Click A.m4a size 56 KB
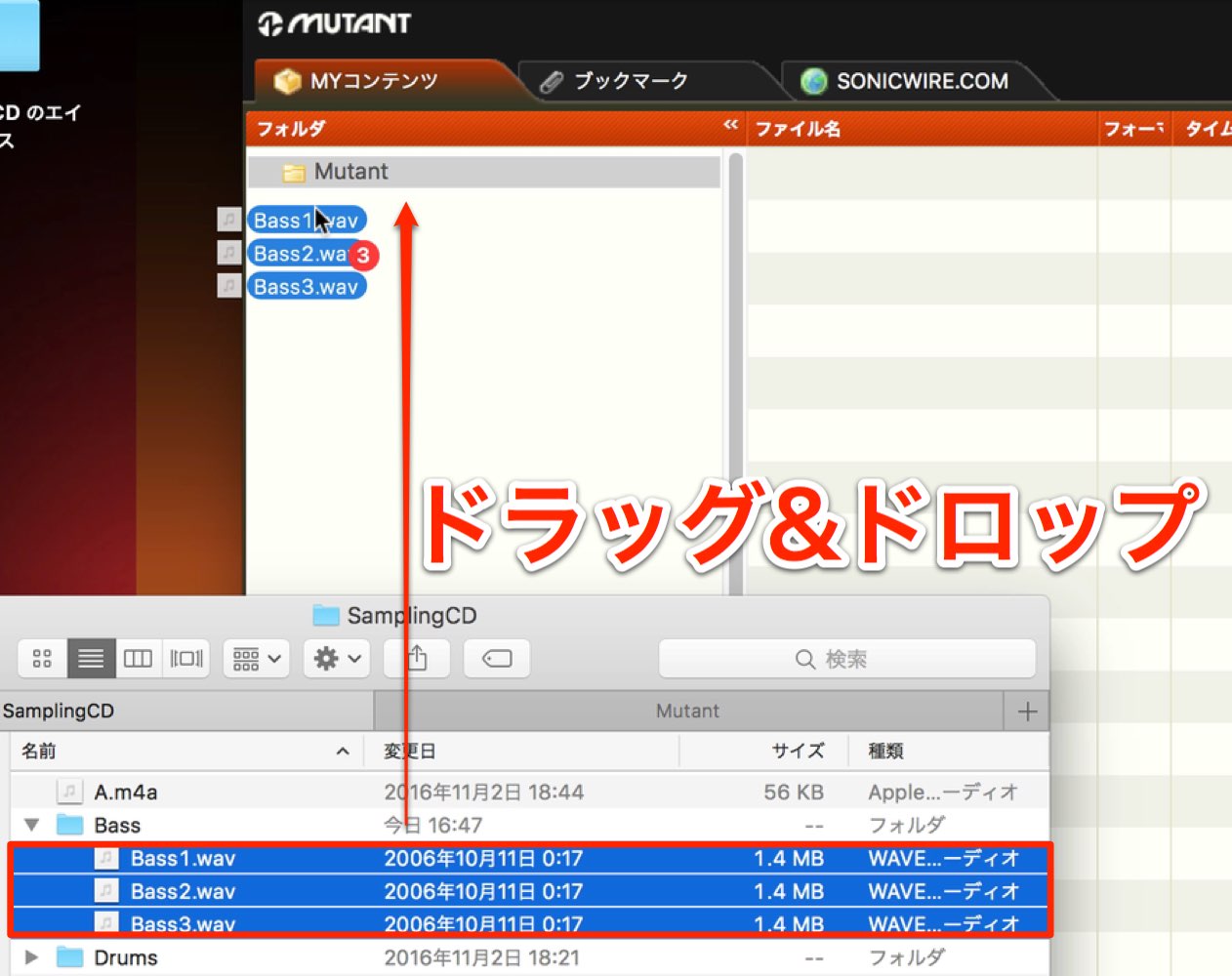 click(794, 792)
